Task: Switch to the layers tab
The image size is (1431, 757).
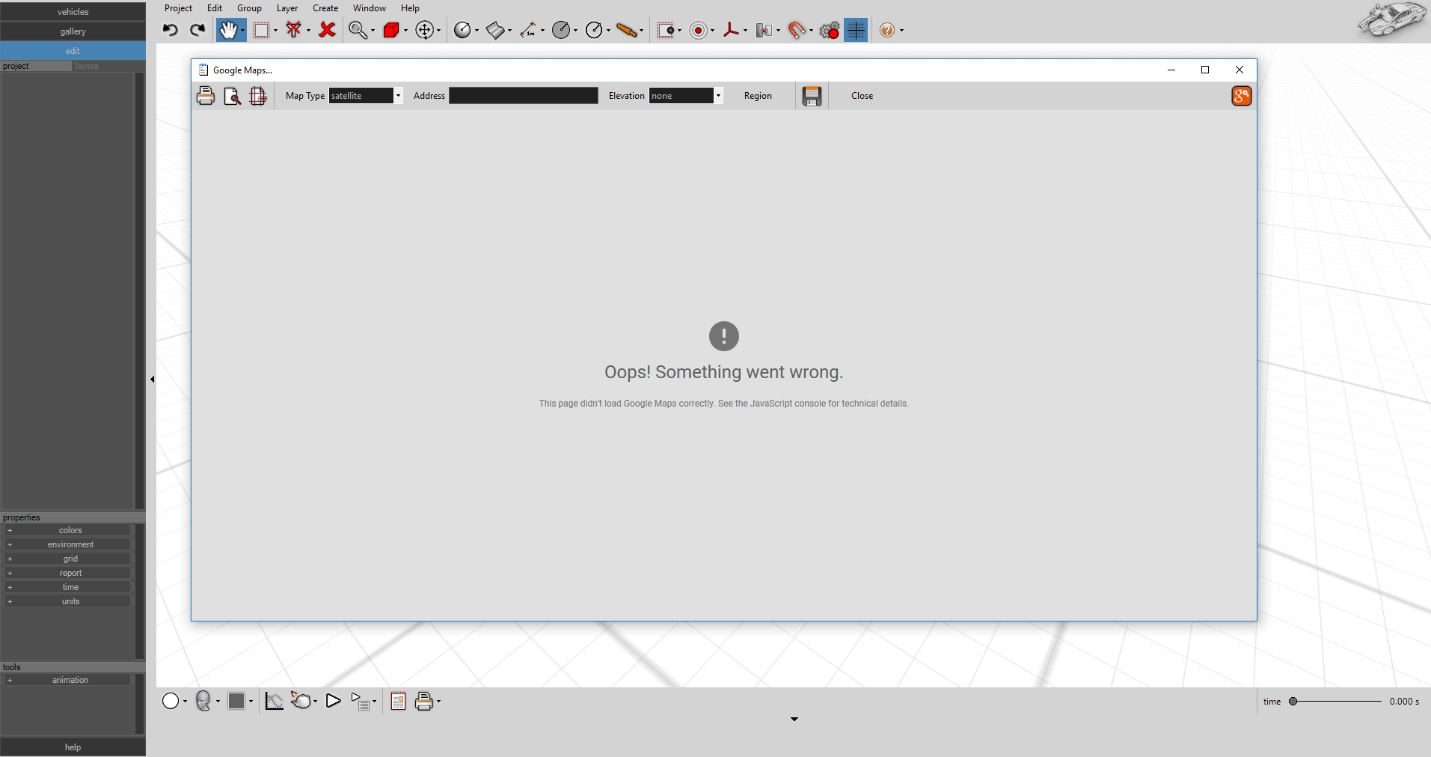Action: (x=87, y=66)
